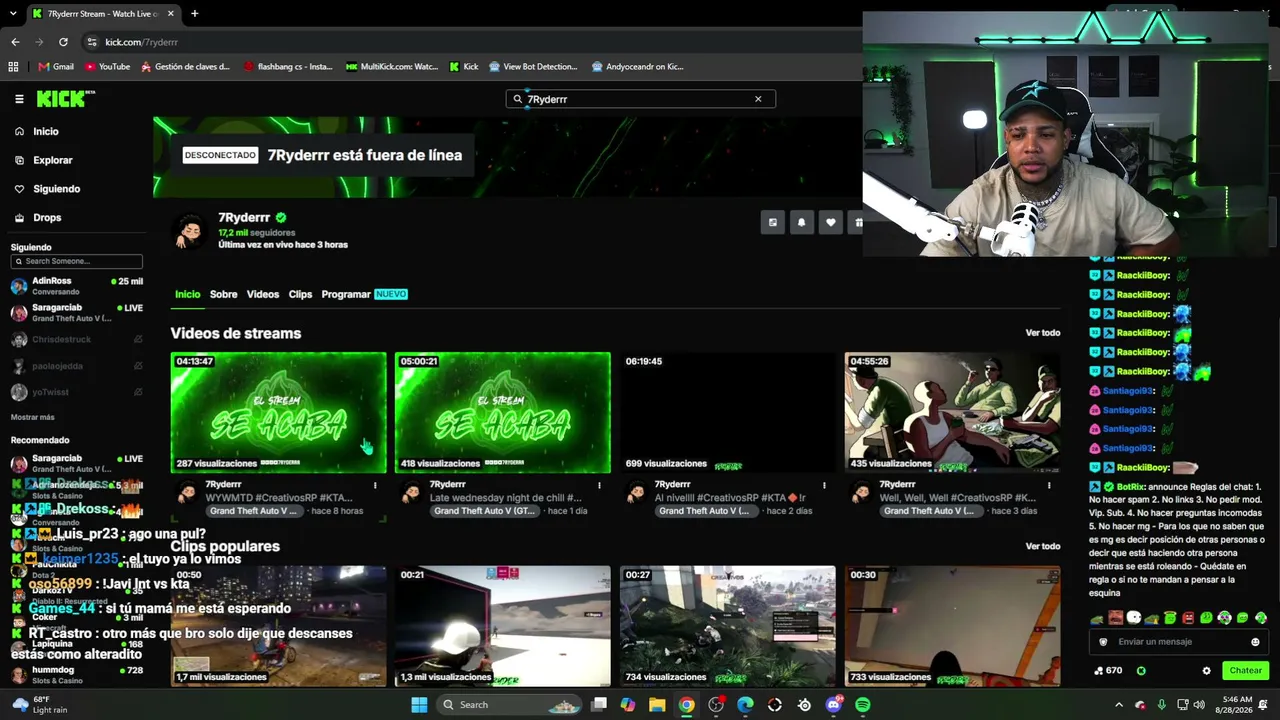Click the square icon left of the bell
1280x720 pixels.
click(x=772, y=223)
